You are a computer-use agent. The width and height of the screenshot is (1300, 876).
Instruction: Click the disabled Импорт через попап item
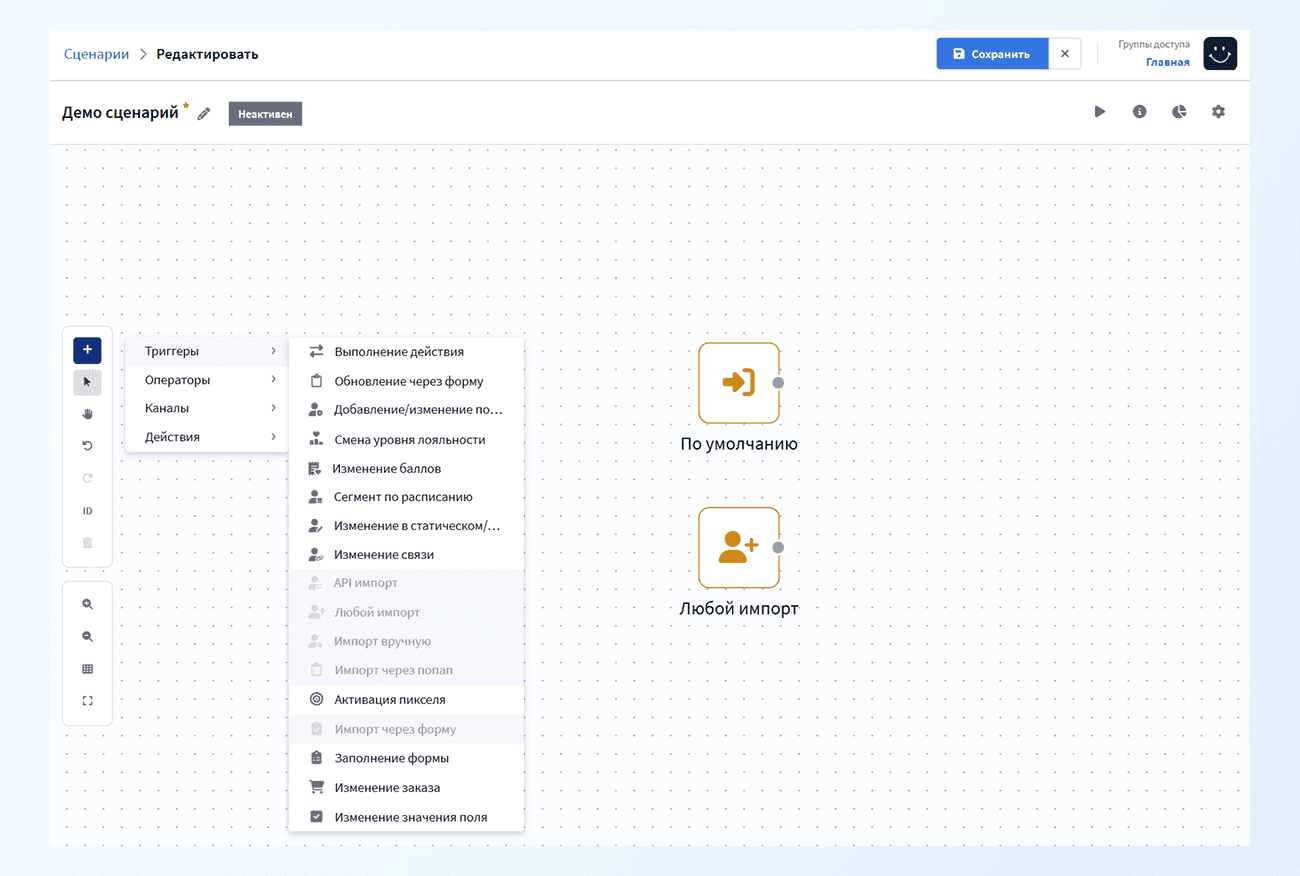point(406,670)
